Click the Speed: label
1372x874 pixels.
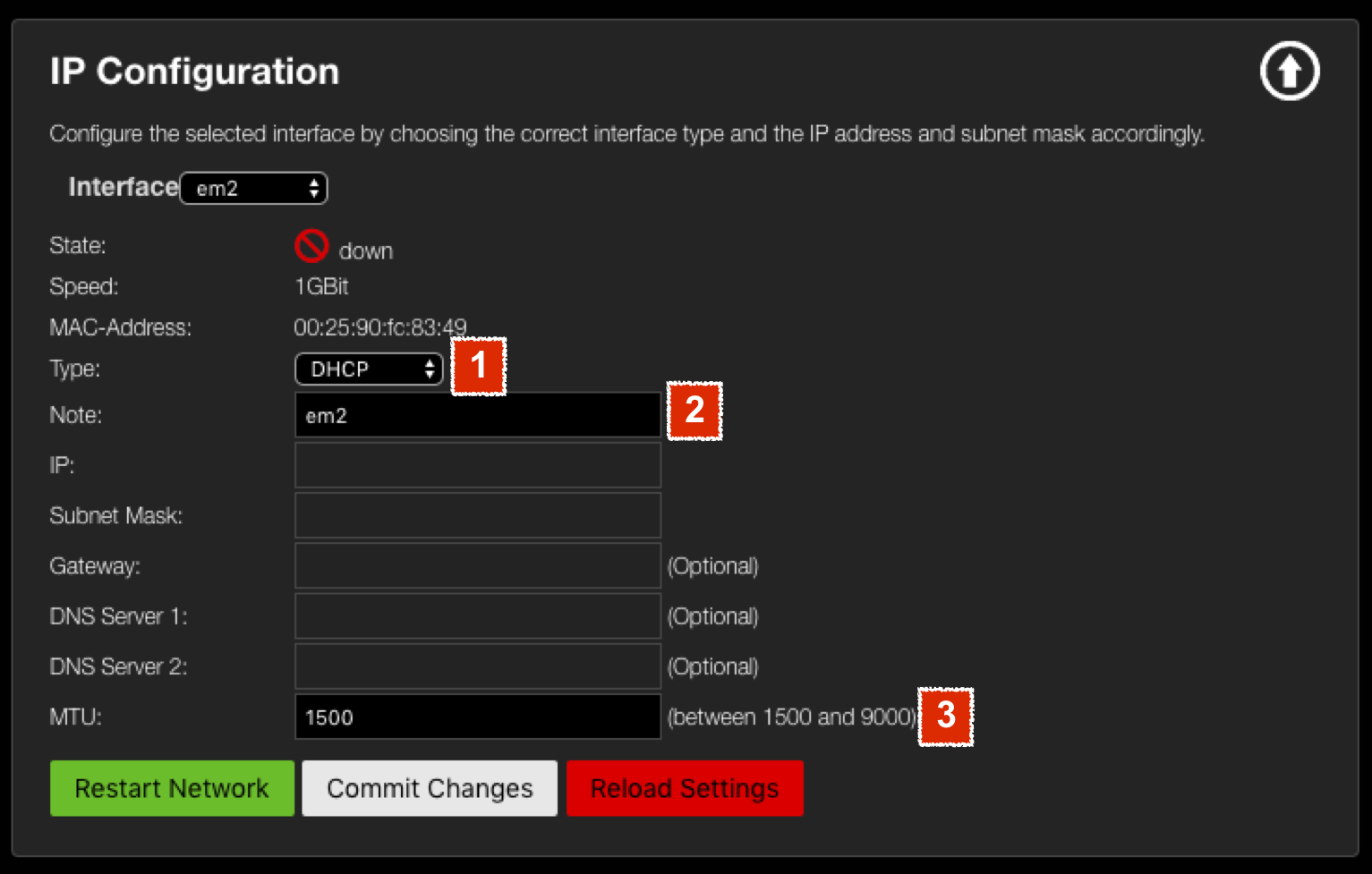click(84, 286)
